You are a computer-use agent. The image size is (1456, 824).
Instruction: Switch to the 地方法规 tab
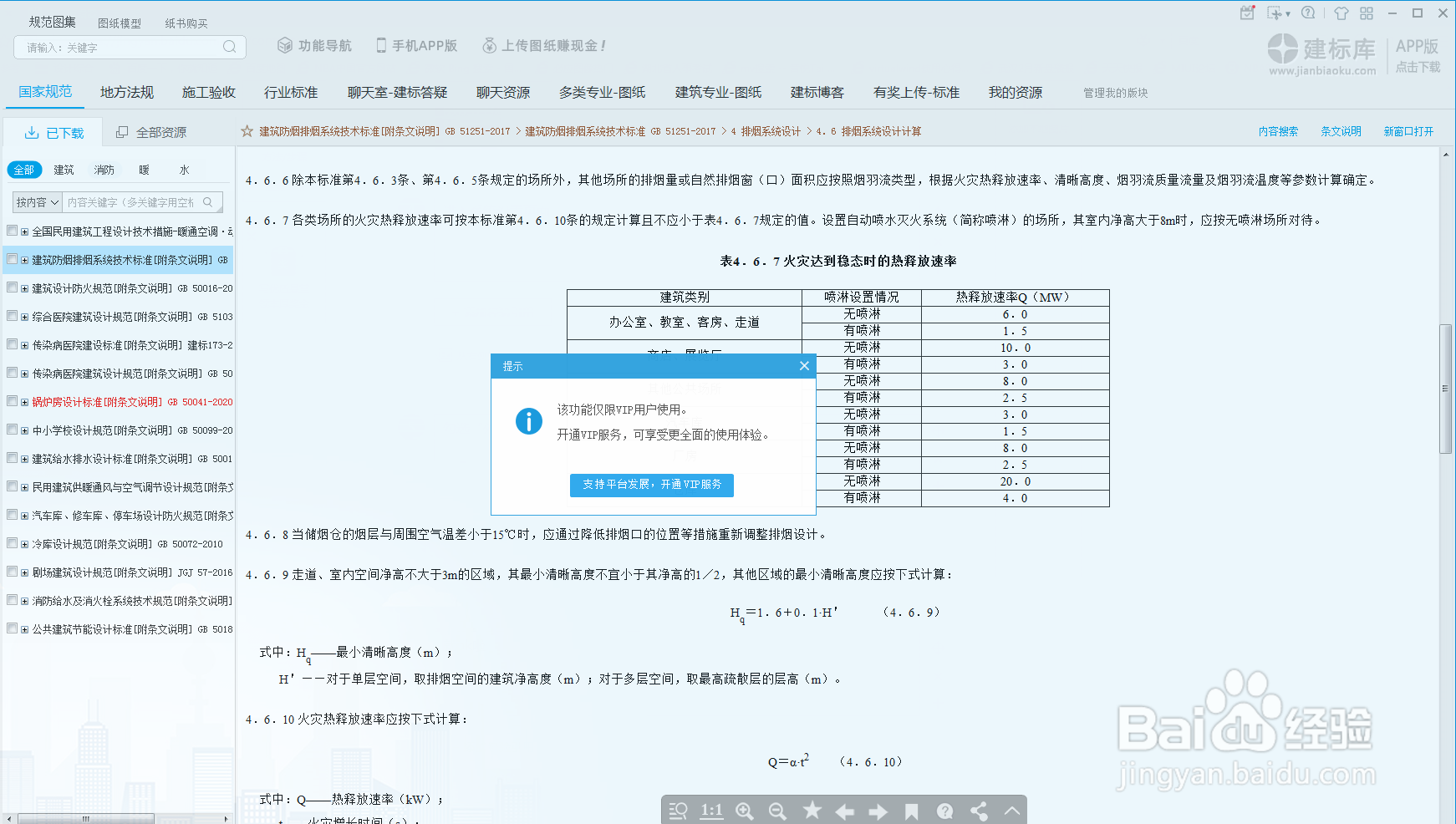pyautogui.click(x=125, y=92)
